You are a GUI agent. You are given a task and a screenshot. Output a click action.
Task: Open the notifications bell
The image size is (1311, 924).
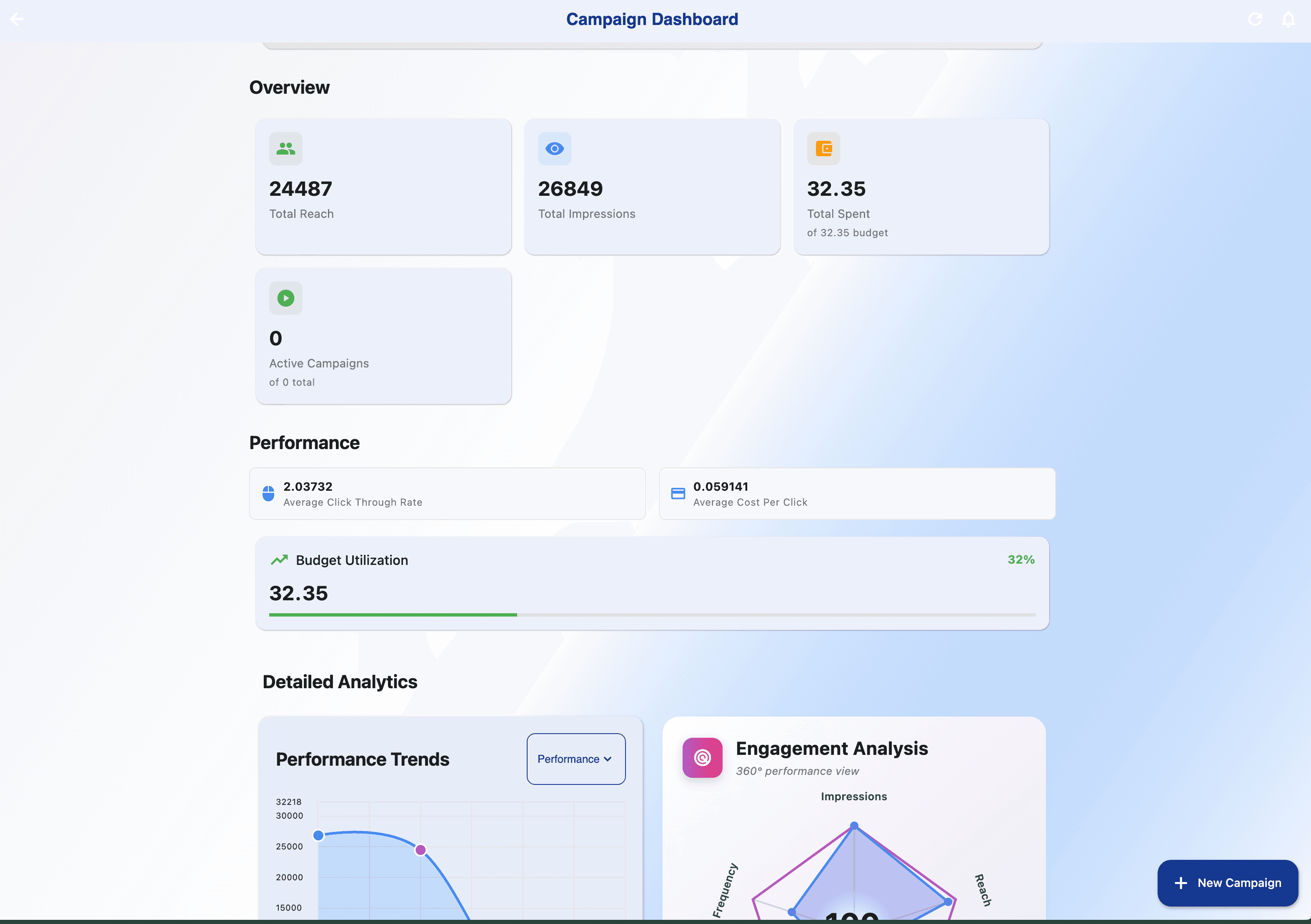[1289, 19]
